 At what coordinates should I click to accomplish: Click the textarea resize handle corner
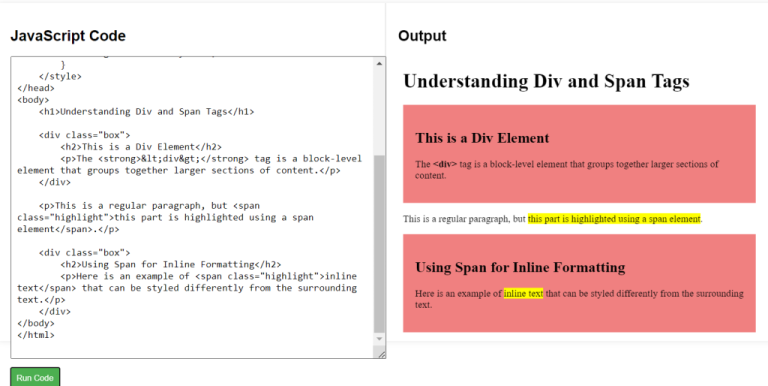coord(381,354)
